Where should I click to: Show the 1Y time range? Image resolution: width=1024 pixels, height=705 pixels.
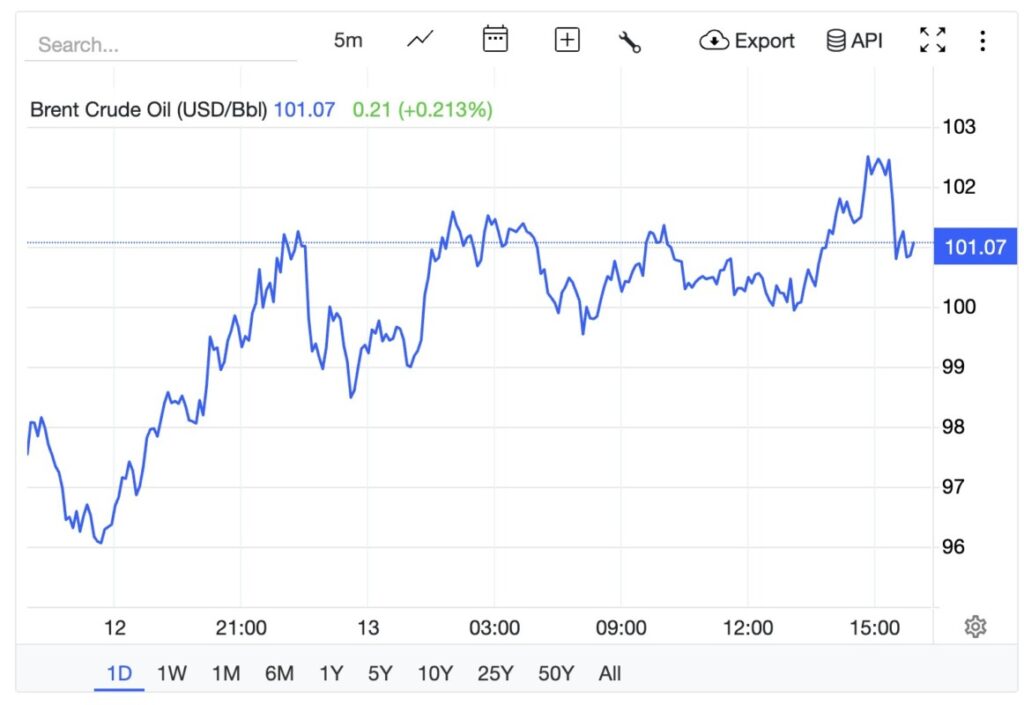[x=330, y=673]
